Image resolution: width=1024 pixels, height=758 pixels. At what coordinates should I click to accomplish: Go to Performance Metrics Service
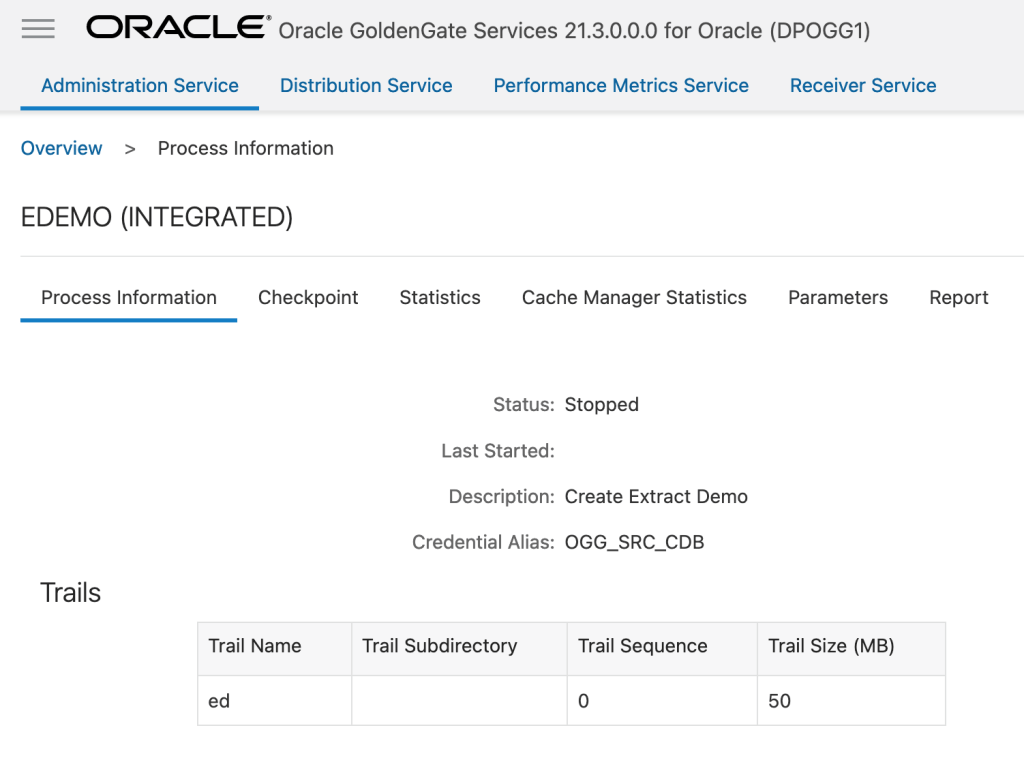pos(621,86)
